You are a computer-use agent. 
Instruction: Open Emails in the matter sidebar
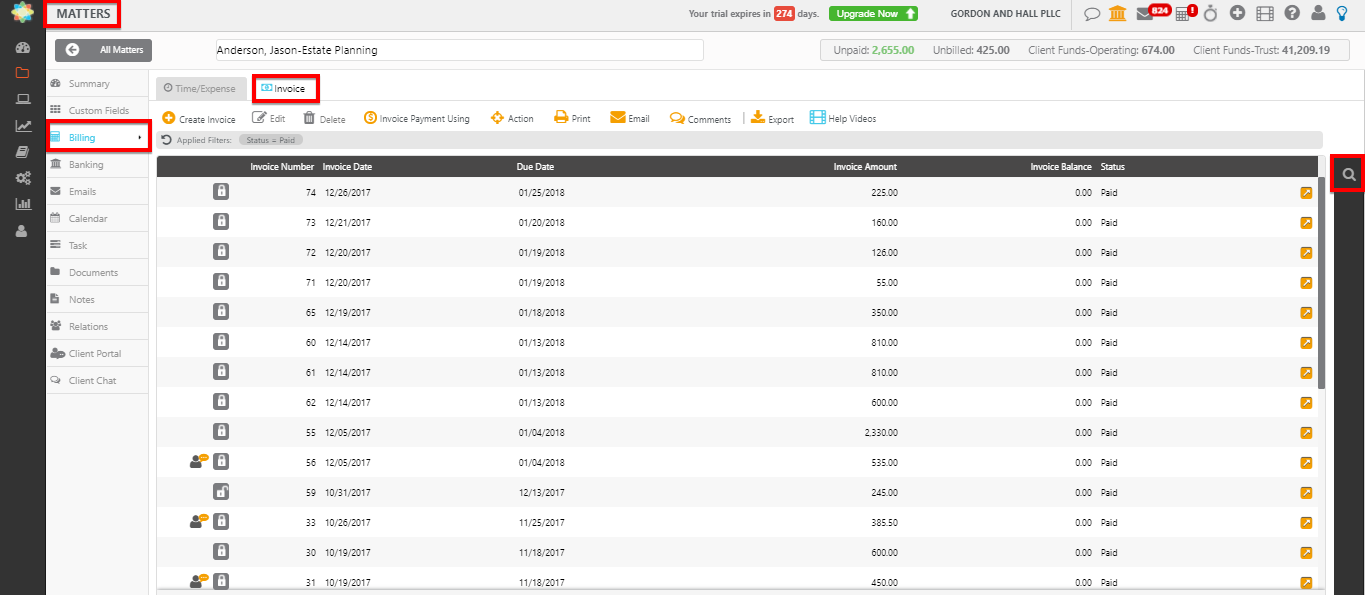(97, 192)
